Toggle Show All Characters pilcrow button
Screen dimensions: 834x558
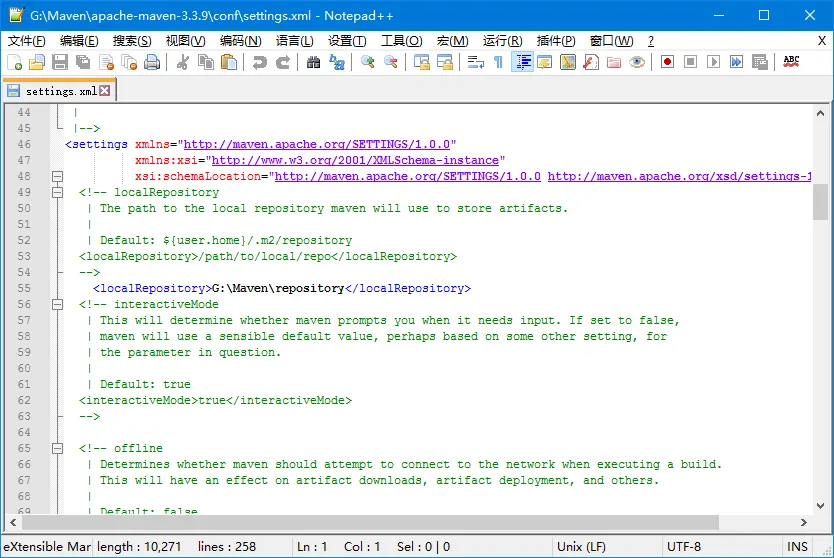tap(498, 62)
